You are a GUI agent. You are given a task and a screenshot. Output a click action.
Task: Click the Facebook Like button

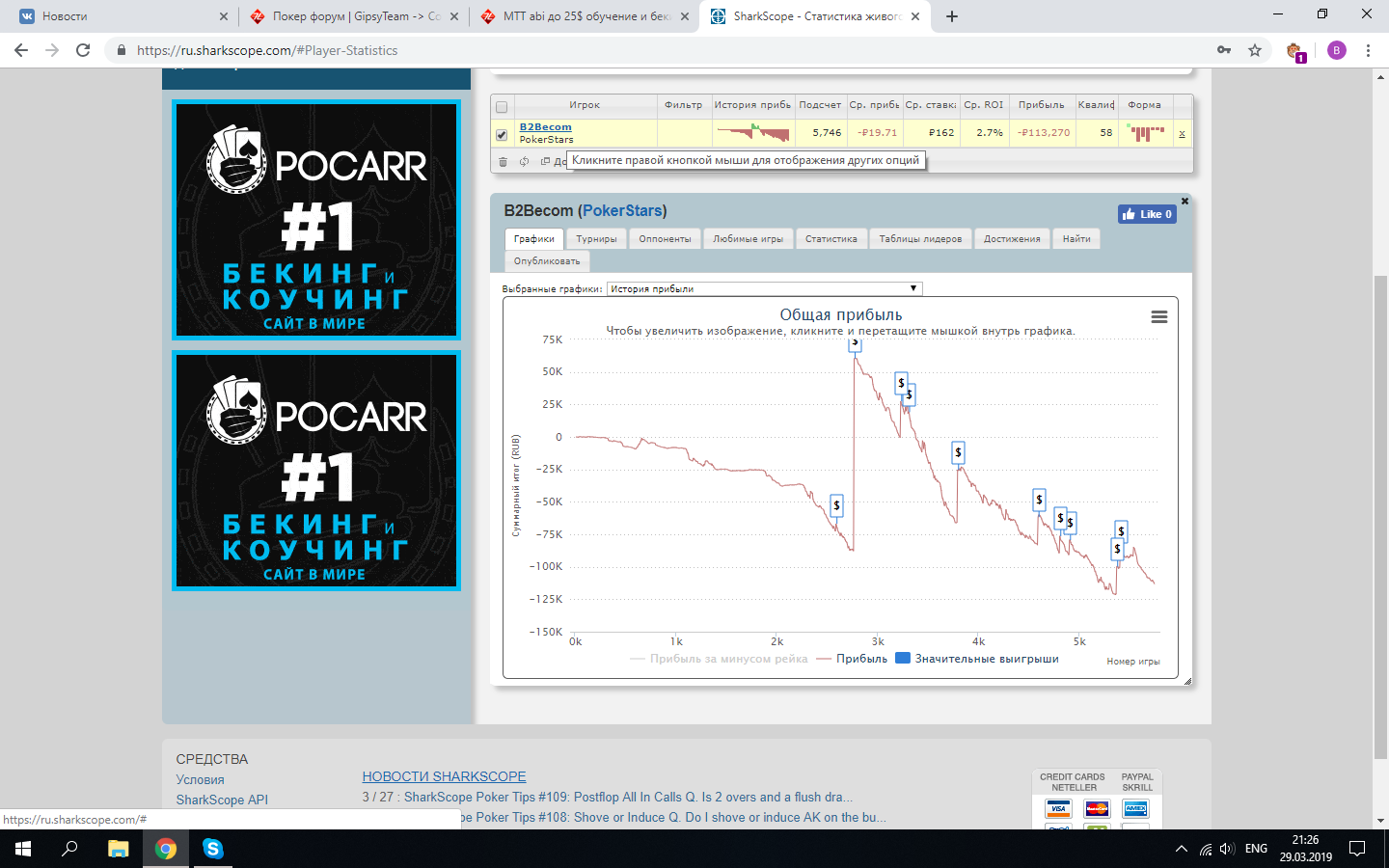[x=1147, y=214]
